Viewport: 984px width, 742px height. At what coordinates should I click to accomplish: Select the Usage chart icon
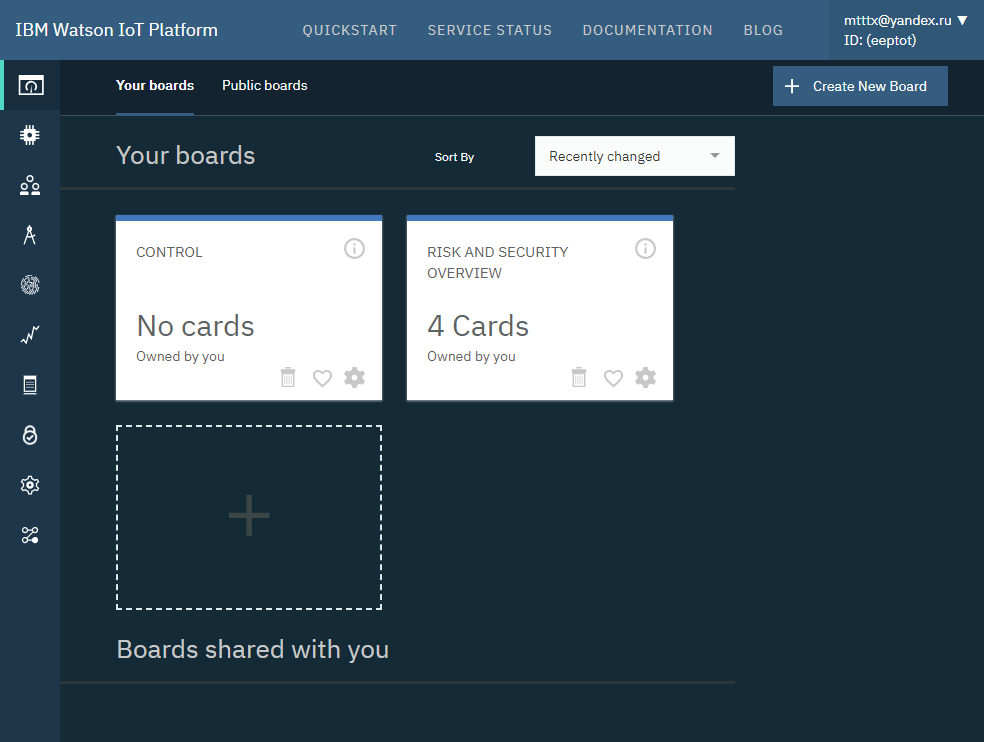point(30,334)
